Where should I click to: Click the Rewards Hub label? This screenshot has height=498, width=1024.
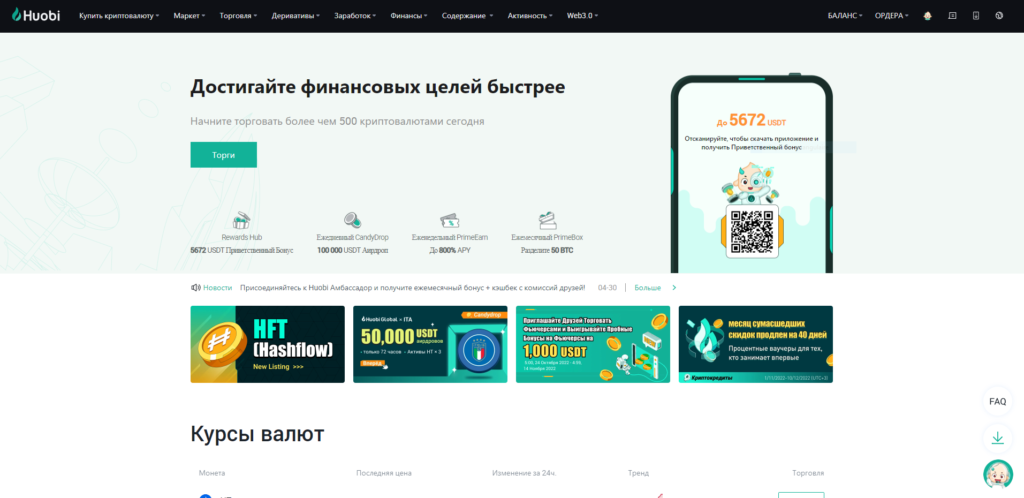pos(242,238)
